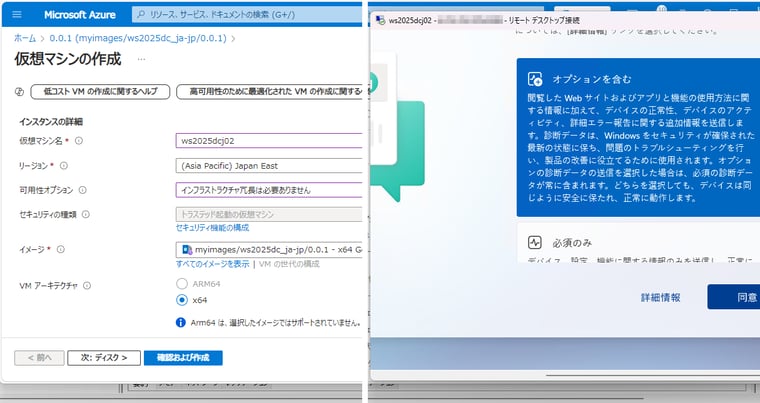Select the x64 radio button
This screenshot has width=760, height=403.
point(182,300)
